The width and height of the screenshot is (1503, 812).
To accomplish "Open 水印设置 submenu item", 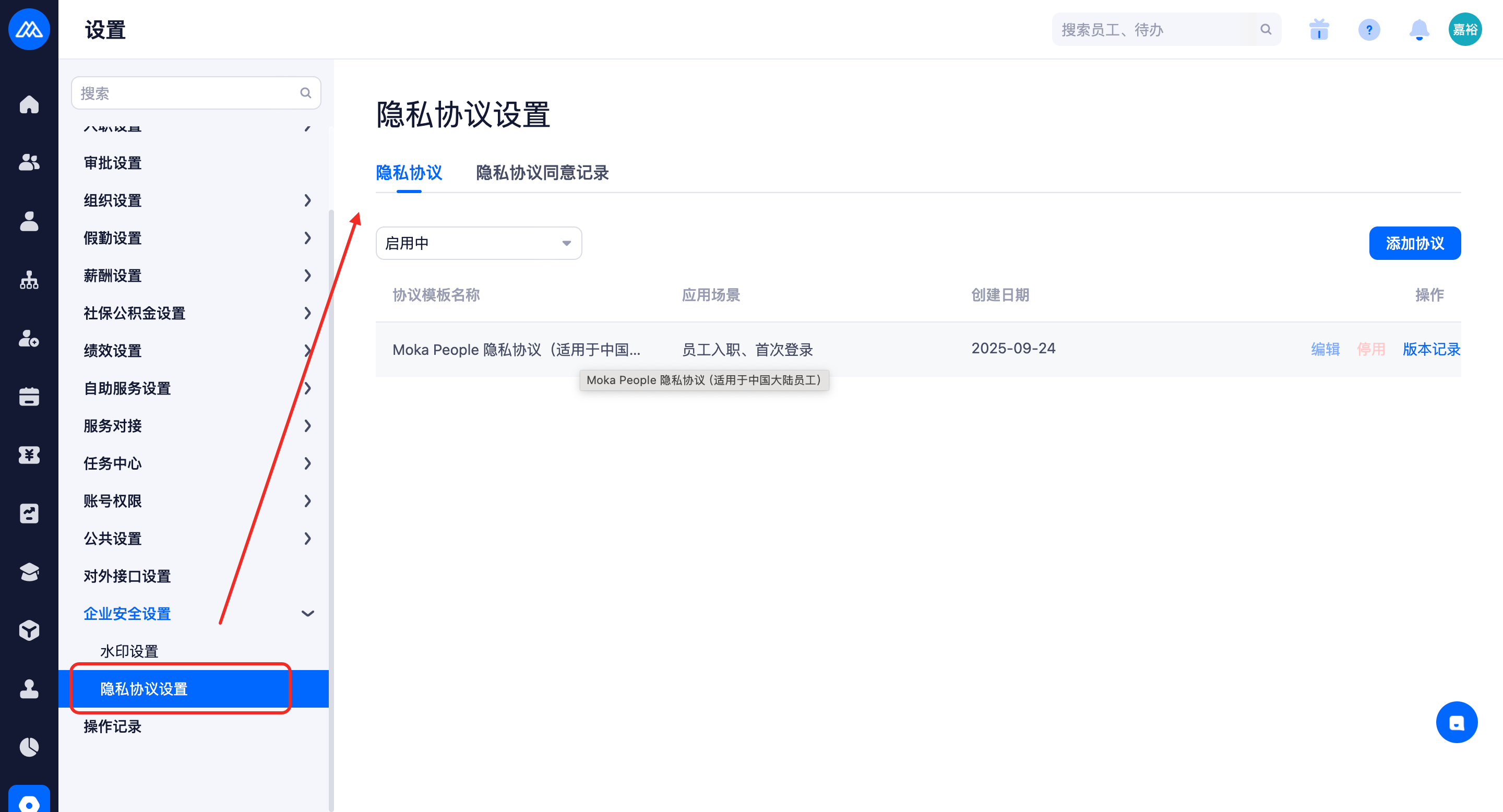I will click(x=129, y=652).
